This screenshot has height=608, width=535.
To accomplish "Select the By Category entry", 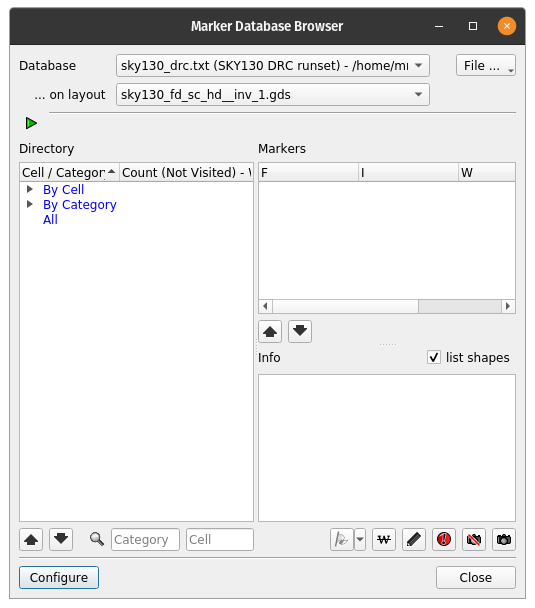I will [79, 205].
